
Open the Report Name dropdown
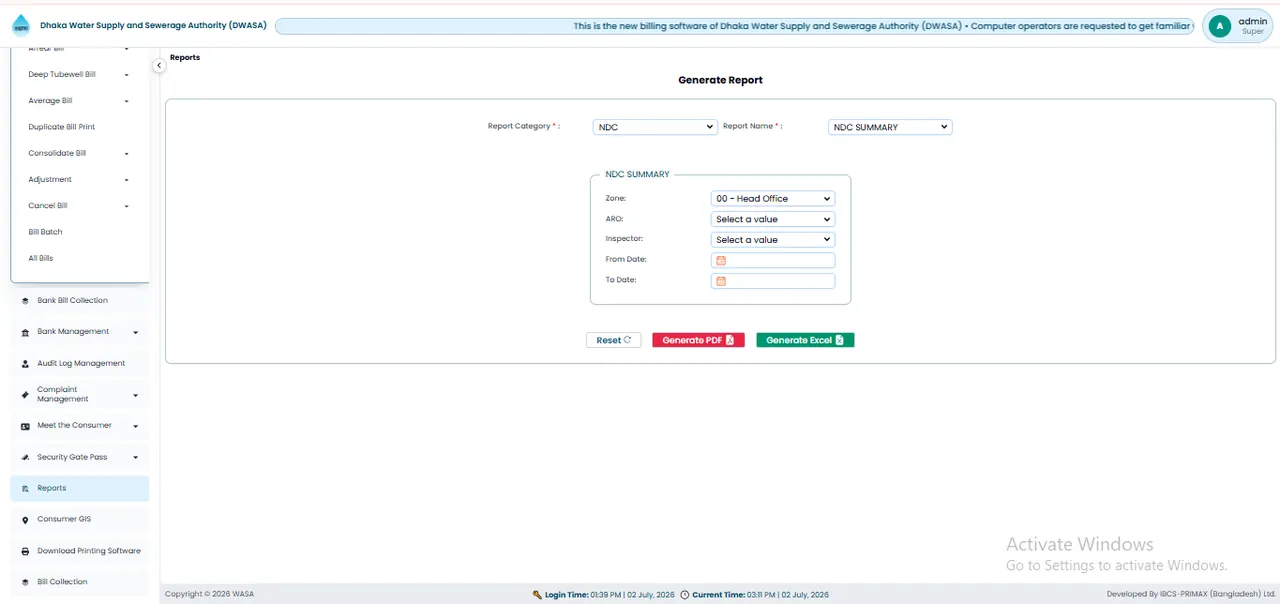(890, 127)
